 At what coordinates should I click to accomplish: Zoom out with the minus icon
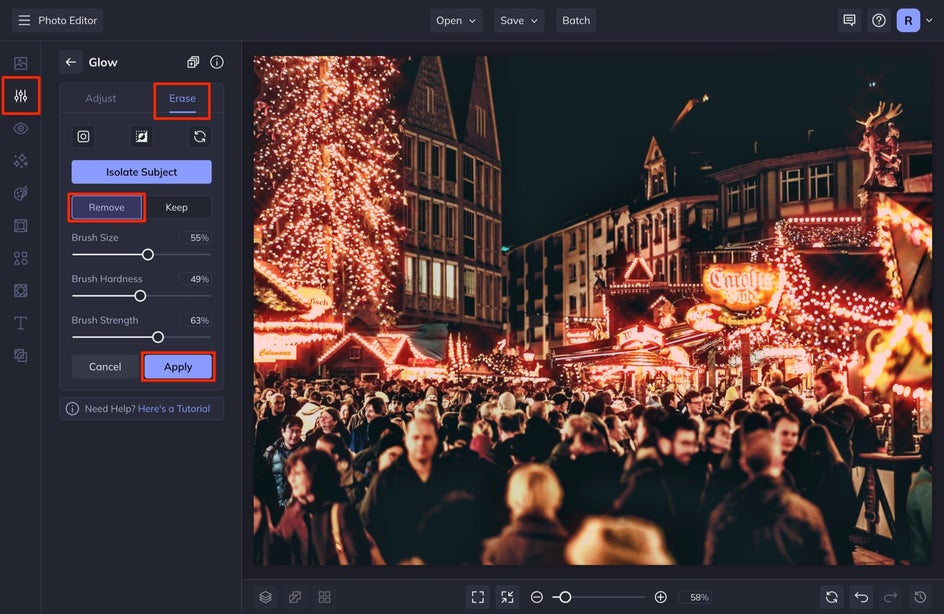(x=537, y=597)
